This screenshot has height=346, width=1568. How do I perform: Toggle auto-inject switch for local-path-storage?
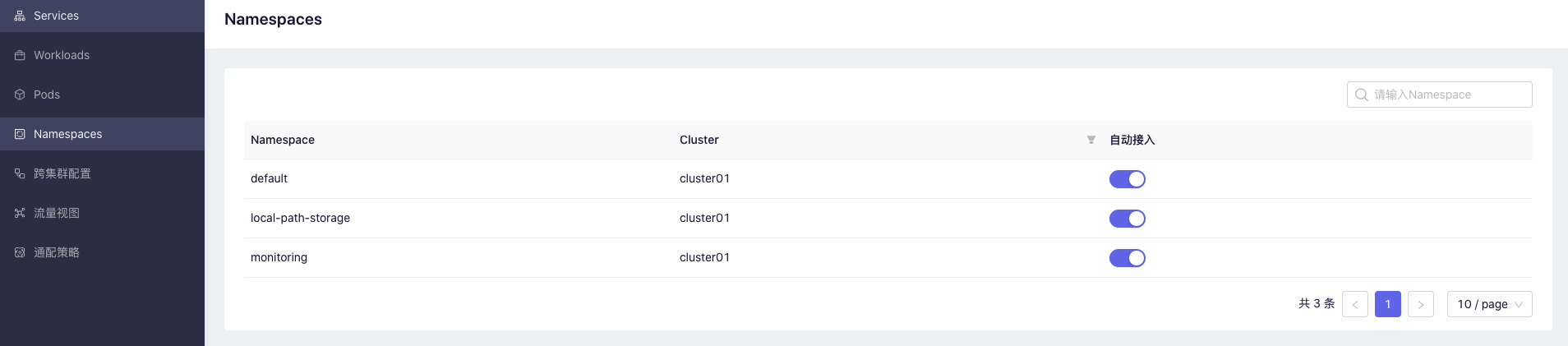[1128, 219]
